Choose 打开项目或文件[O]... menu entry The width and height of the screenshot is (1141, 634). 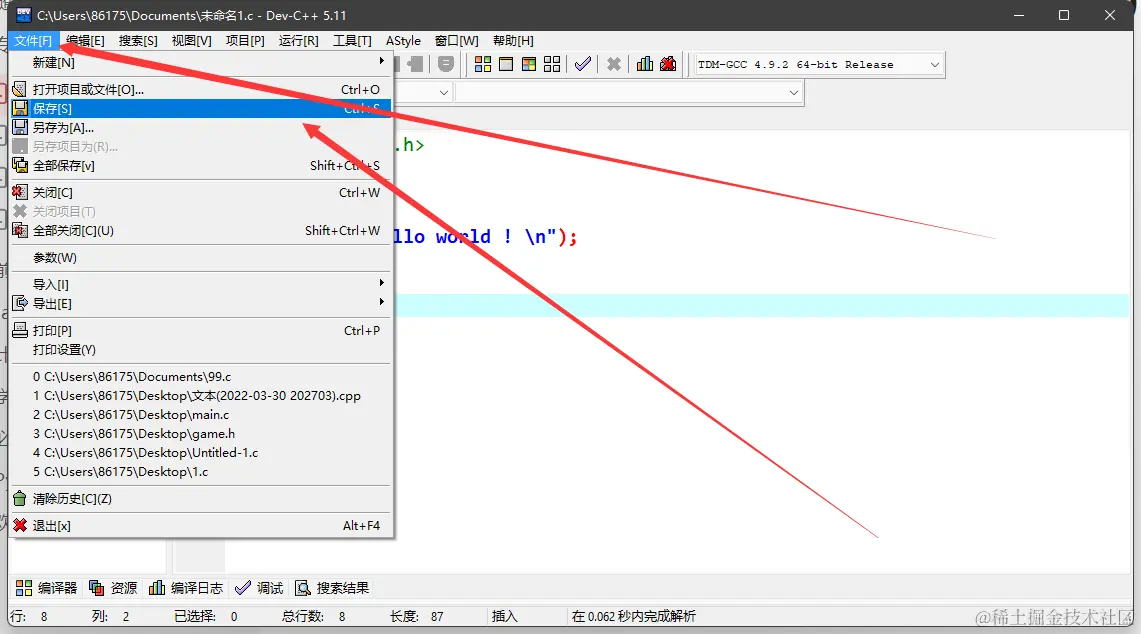pos(200,89)
